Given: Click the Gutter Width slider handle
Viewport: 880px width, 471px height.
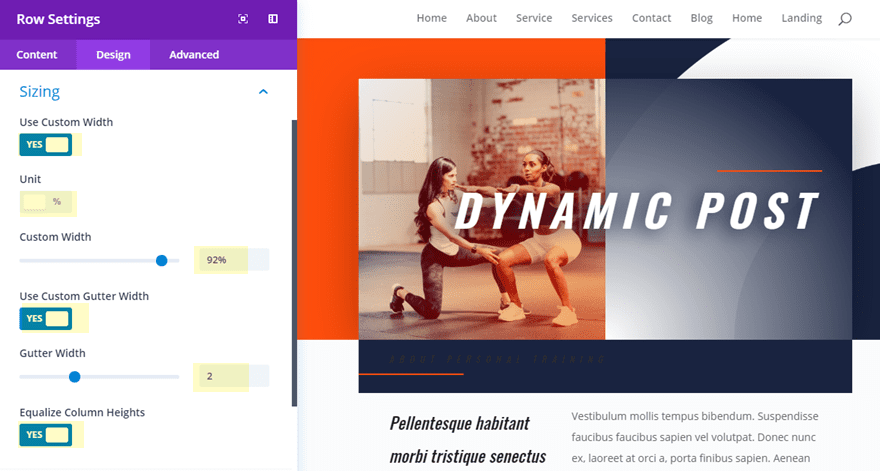Looking at the screenshot, I should tap(74, 377).
